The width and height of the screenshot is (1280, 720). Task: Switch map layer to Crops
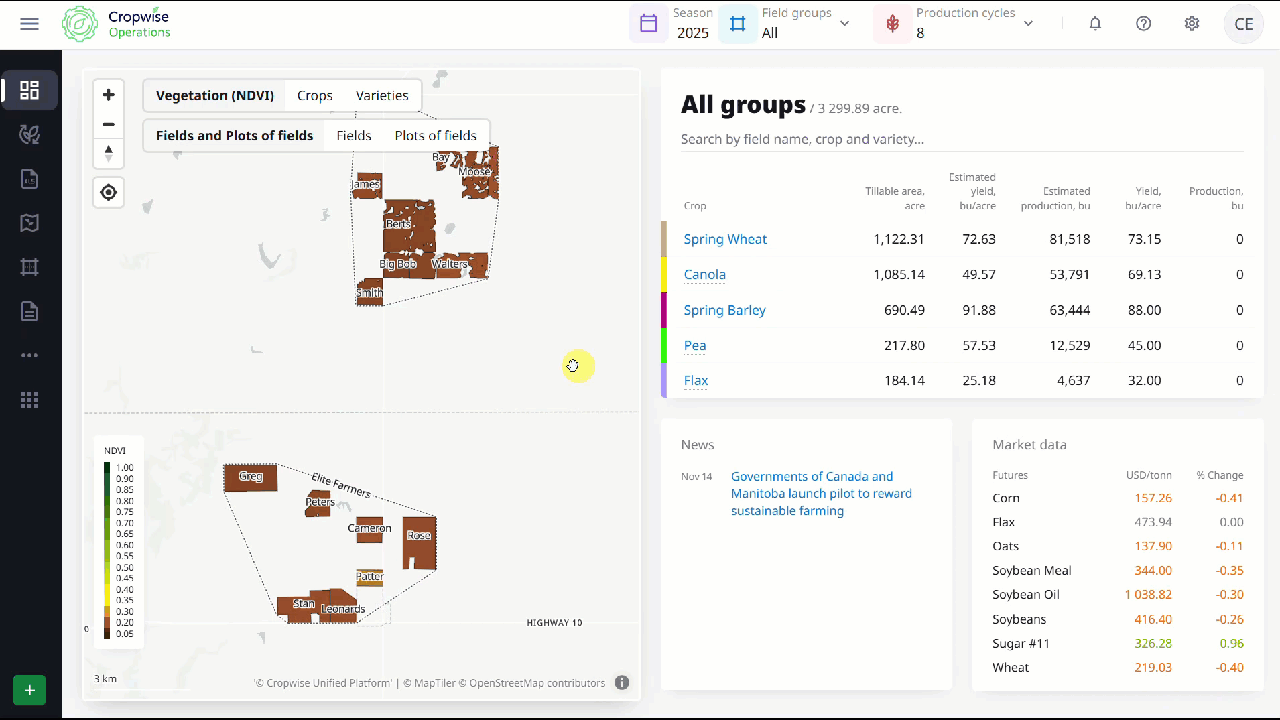[314, 96]
